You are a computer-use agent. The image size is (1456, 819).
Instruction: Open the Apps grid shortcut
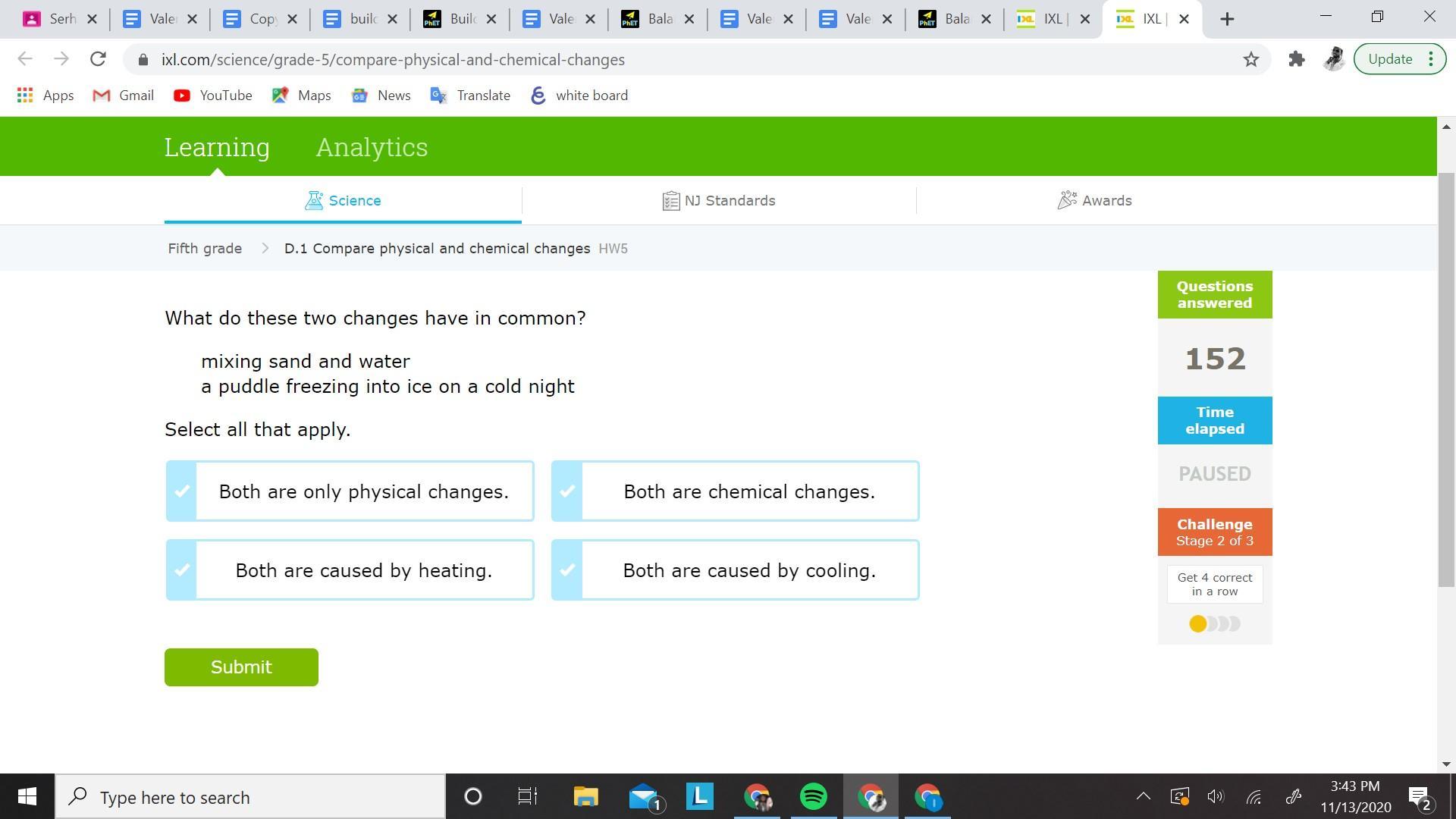(45, 96)
